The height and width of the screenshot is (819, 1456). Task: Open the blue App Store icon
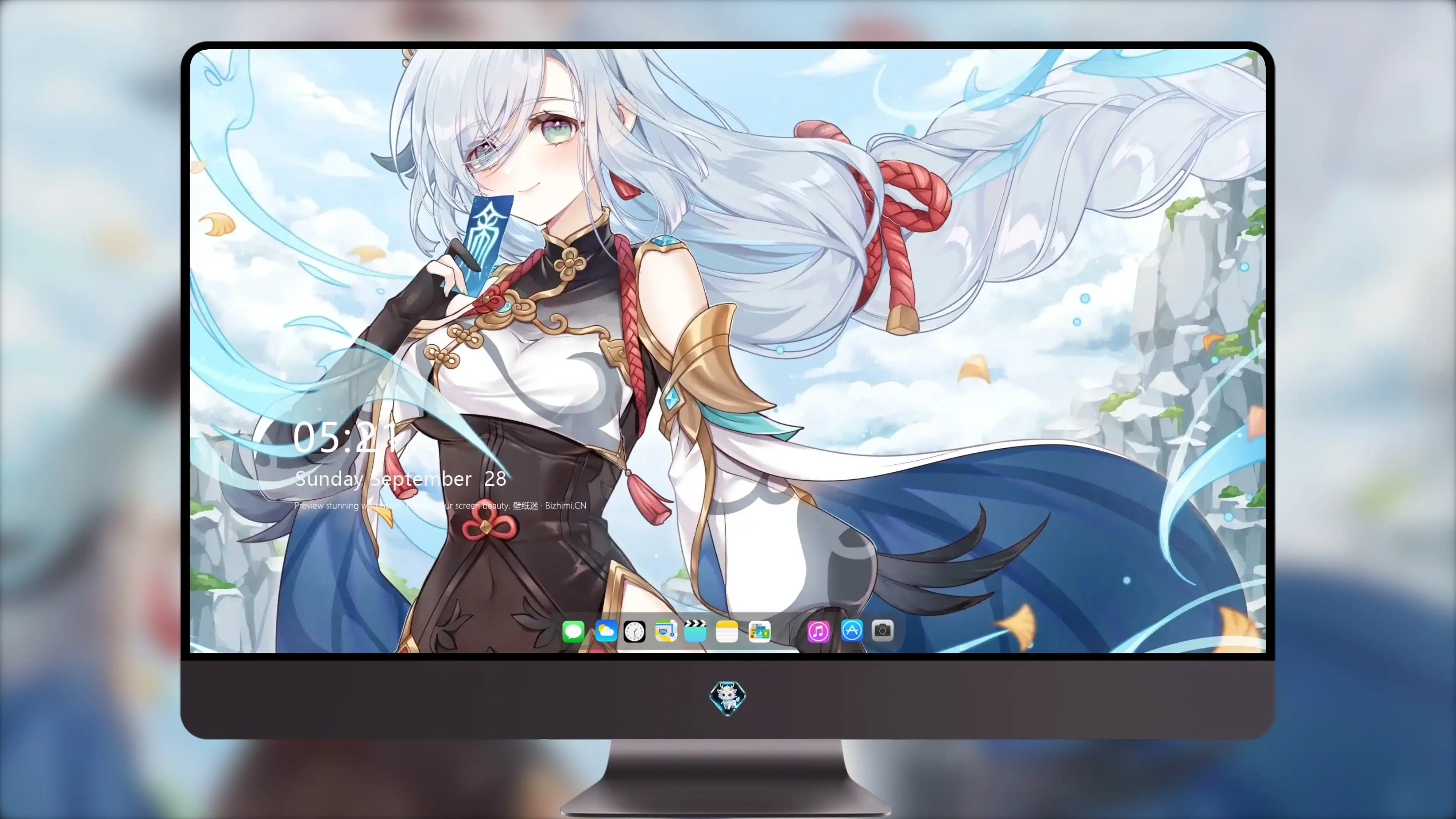852,630
